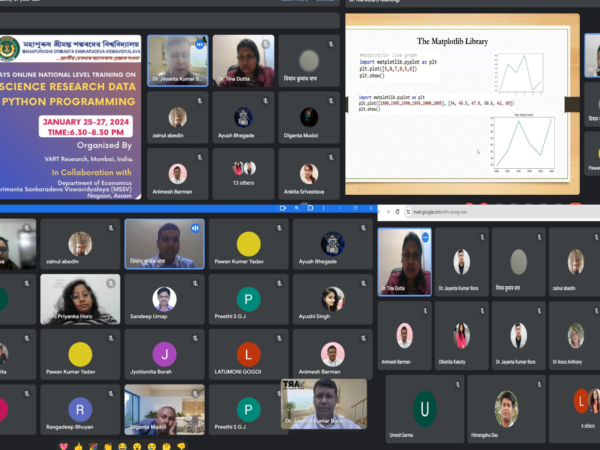Click speaking indicator on Dr. Jayanta Kumar B... tile
The height and width of the screenshot is (450, 600).
coord(199,44)
